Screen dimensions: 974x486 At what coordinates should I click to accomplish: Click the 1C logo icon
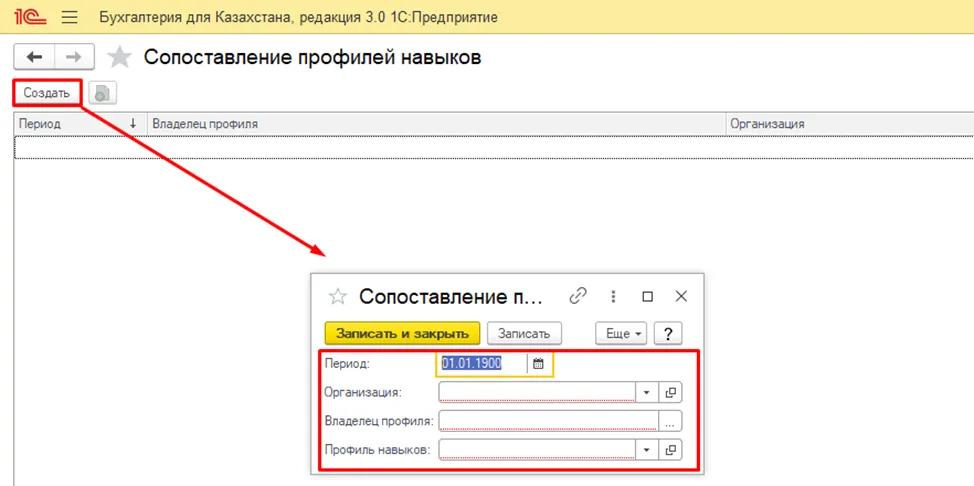pos(30,17)
